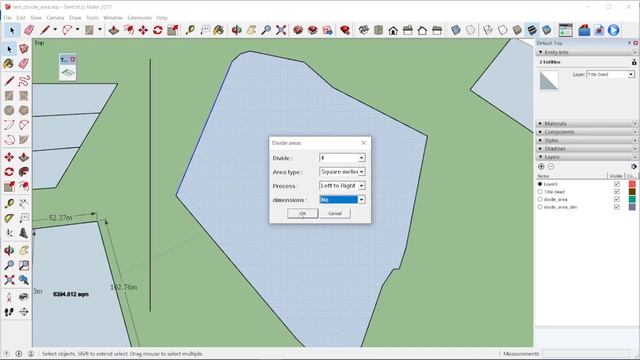Select the Protractor tool in left toolbar

tap(9, 218)
